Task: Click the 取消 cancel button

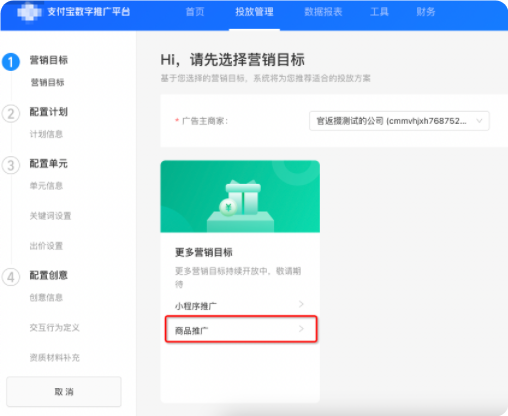Action: 64,392
